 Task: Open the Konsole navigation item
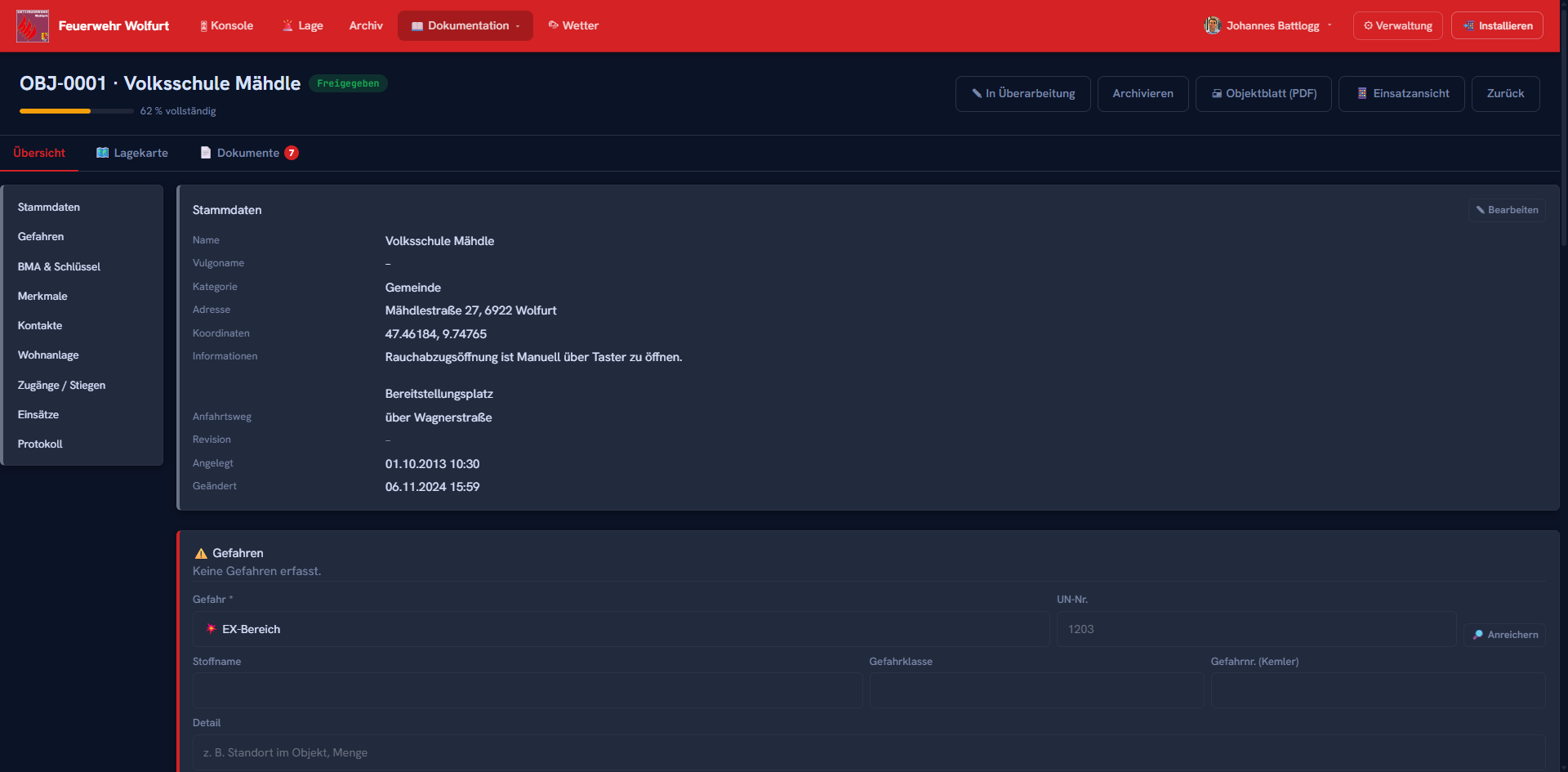click(227, 25)
